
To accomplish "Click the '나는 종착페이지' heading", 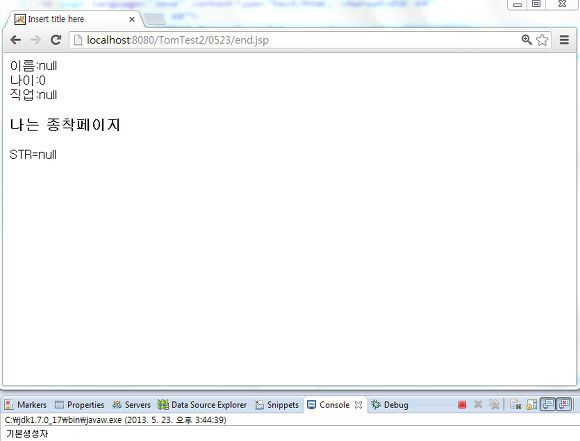I will (65, 125).
